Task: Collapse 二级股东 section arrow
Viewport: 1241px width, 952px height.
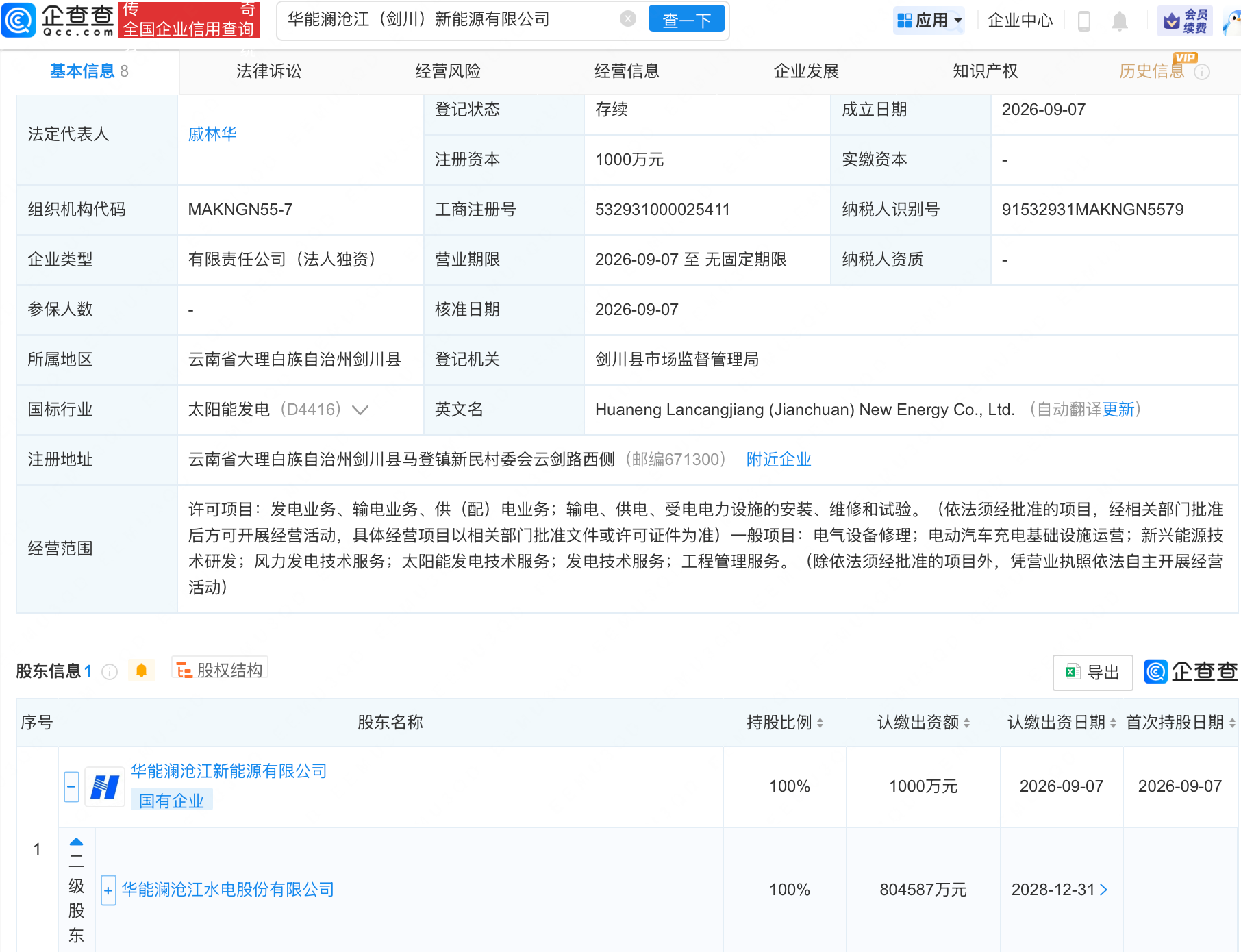Action: point(76,842)
